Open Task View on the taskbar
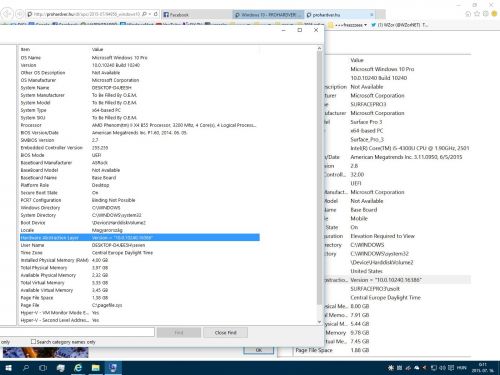This screenshot has height=375, width=500. click(43, 368)
